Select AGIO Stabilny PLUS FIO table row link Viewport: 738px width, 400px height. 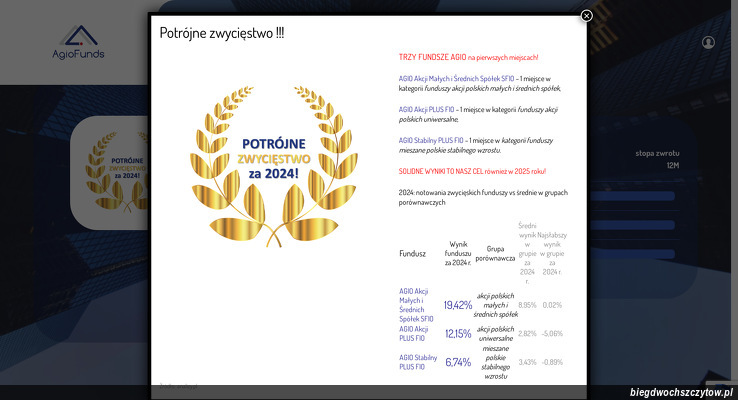click(418, 362)
